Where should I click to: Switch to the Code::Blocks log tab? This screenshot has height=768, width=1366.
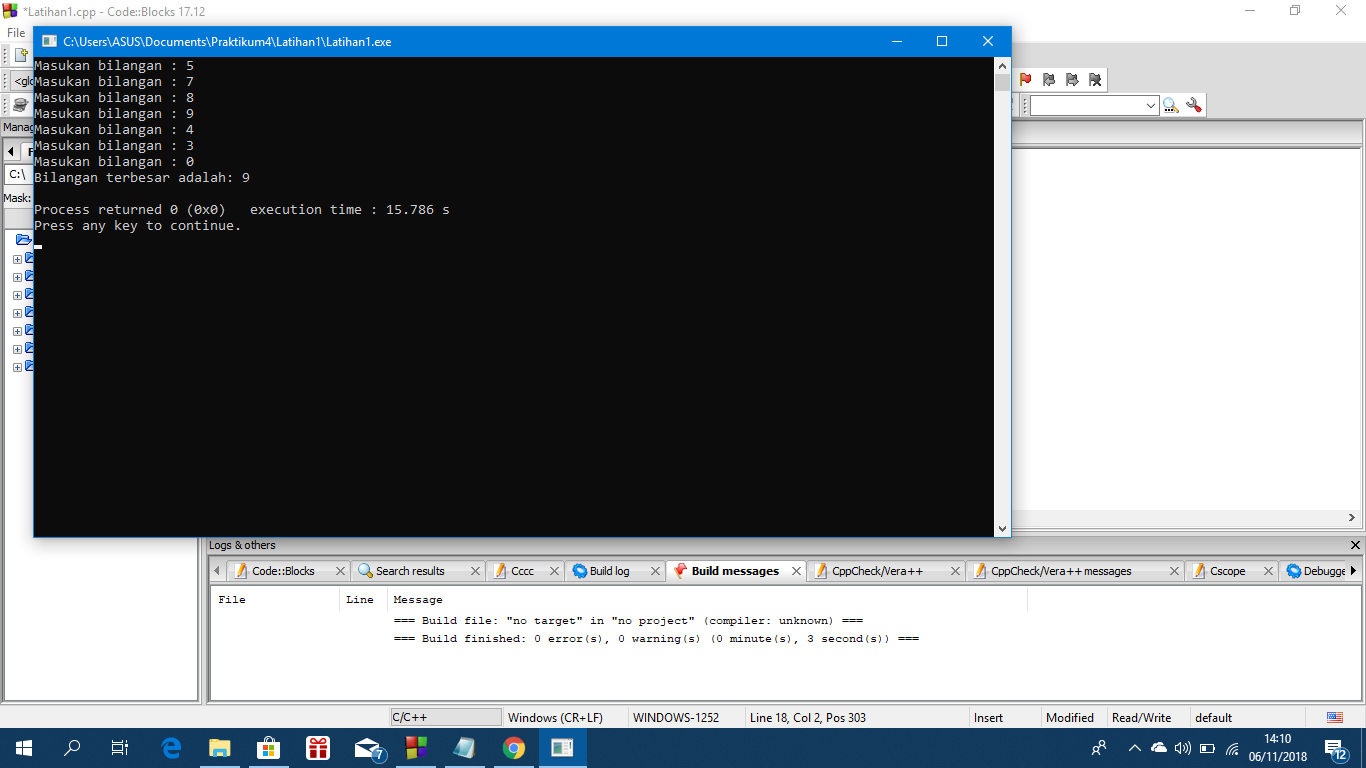[x=283, y=571]
